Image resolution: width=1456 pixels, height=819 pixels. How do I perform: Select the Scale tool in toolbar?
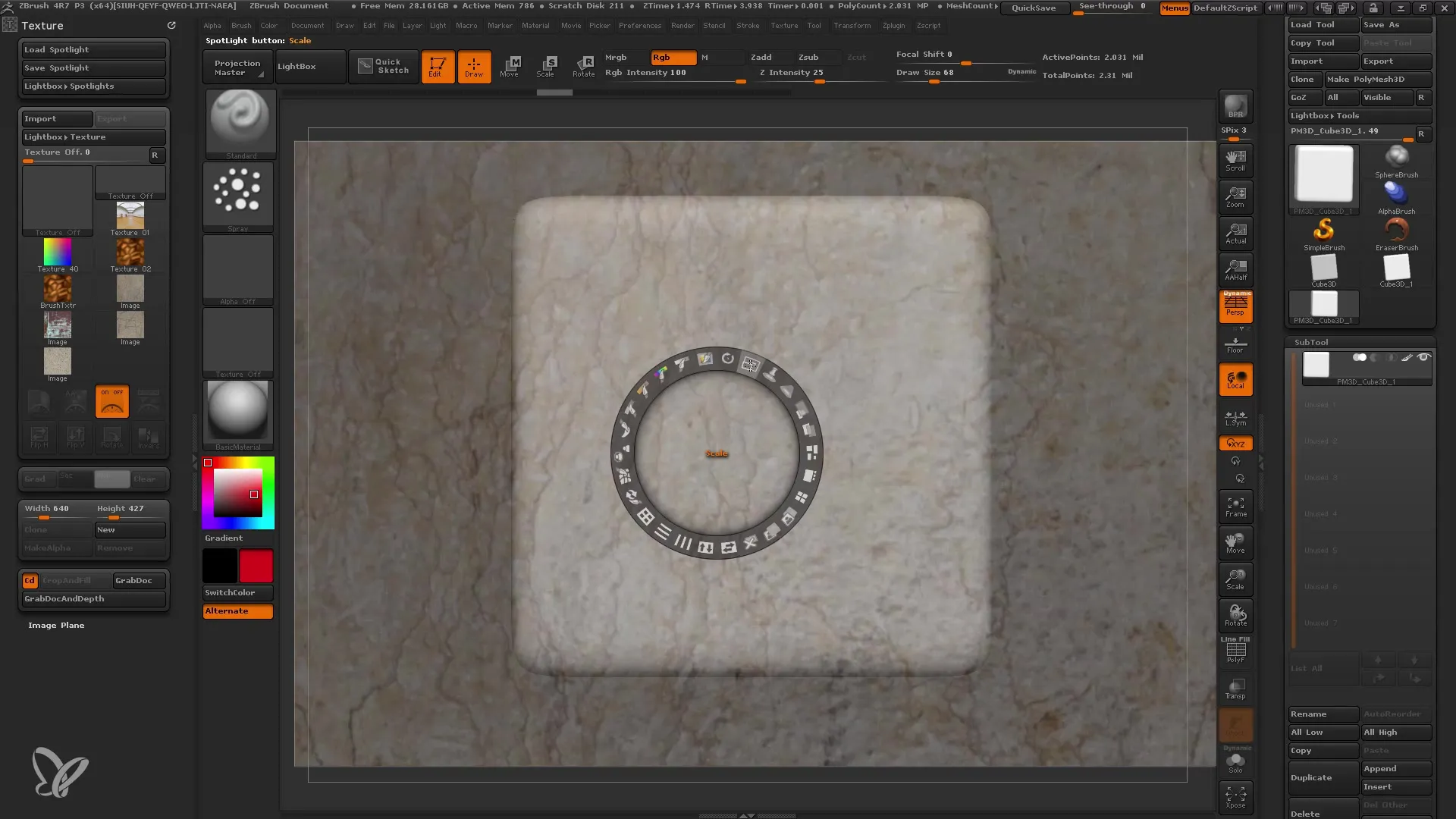(x=545, y=65)
